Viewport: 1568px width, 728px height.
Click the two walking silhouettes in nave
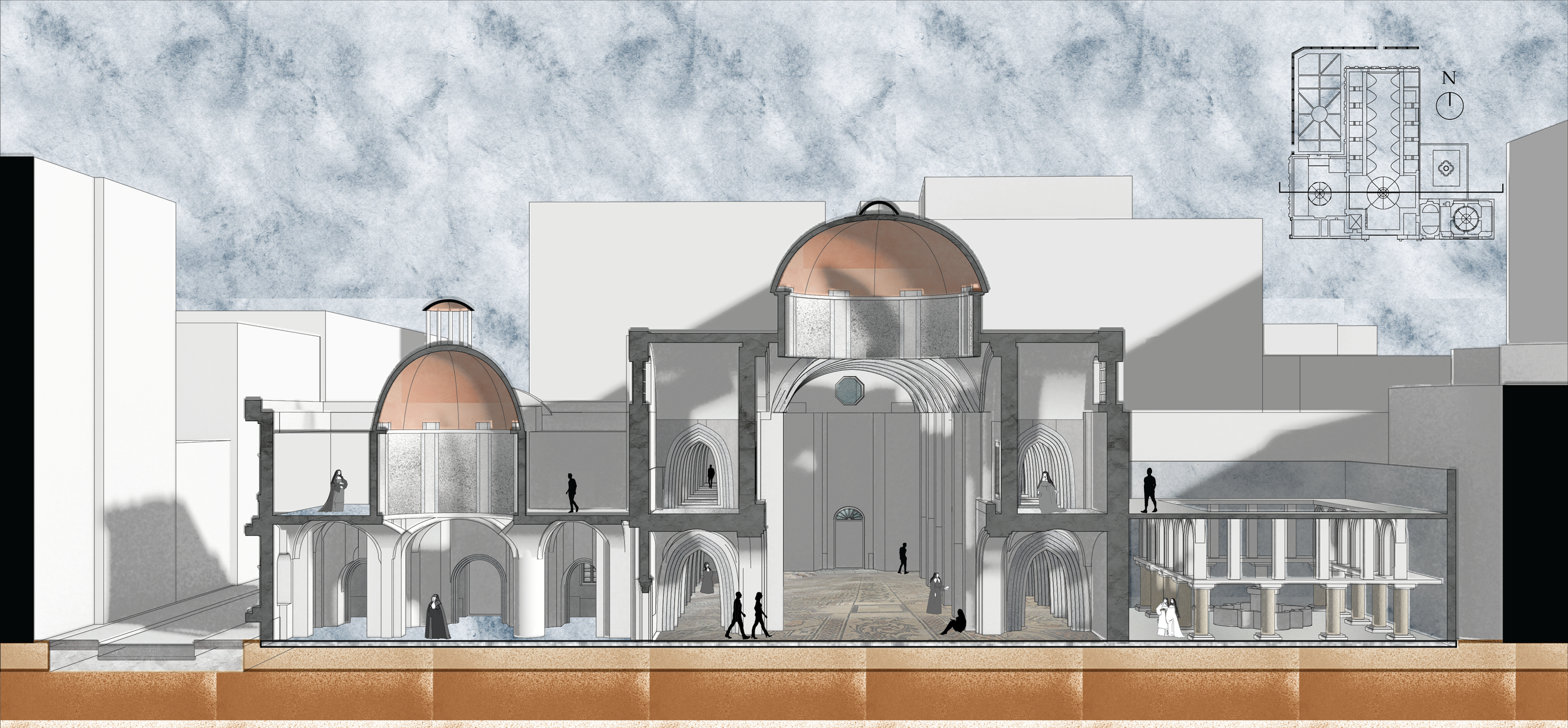coord(748,615)
